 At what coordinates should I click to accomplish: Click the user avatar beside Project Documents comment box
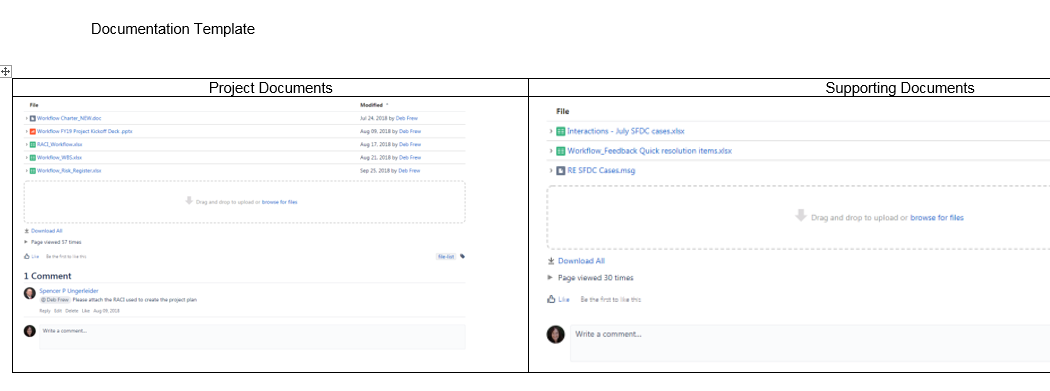pyautogui.click(x=30, y=331)
